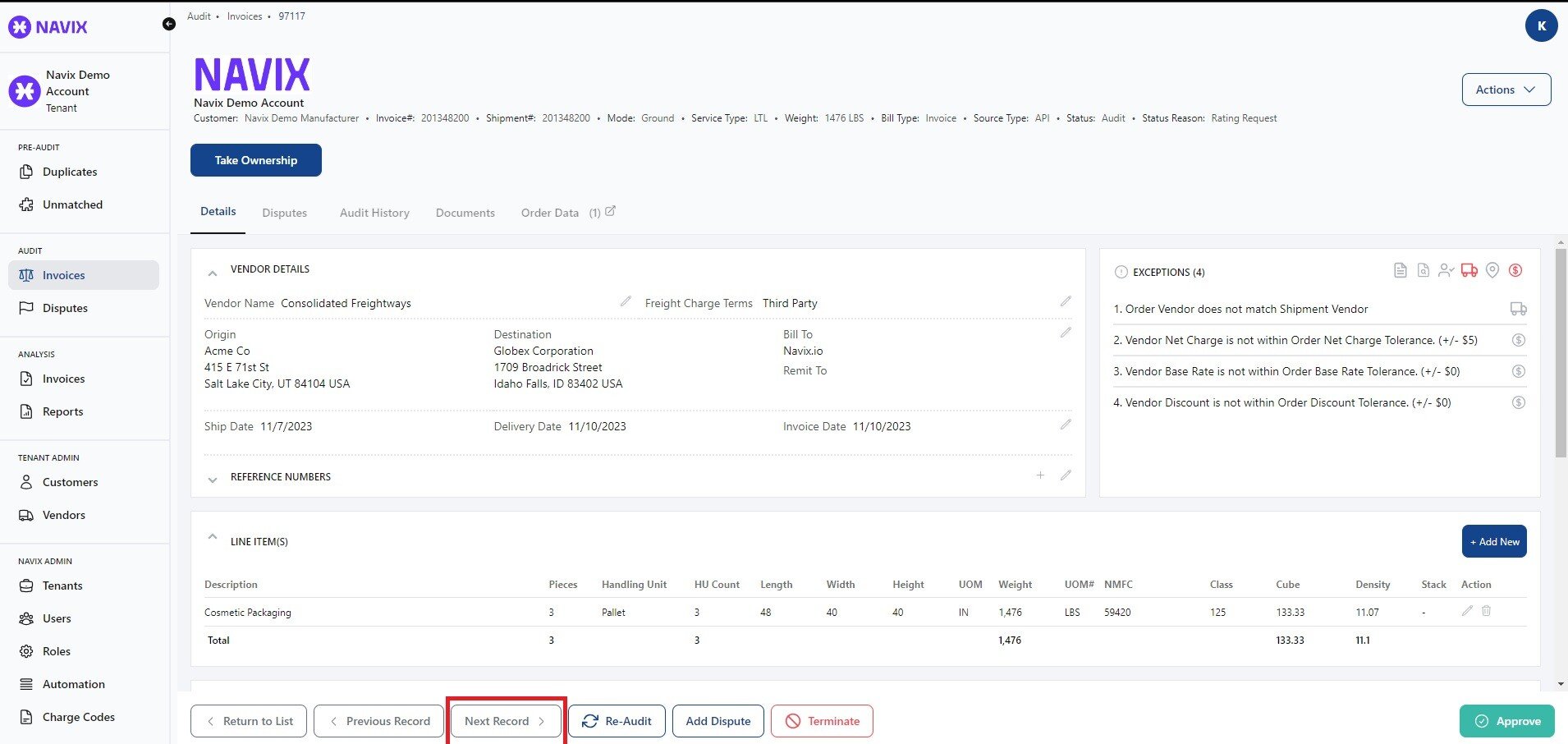Click Add Dispute button
The width and height of the screenshot is (1568, 744).
point(718,721)
